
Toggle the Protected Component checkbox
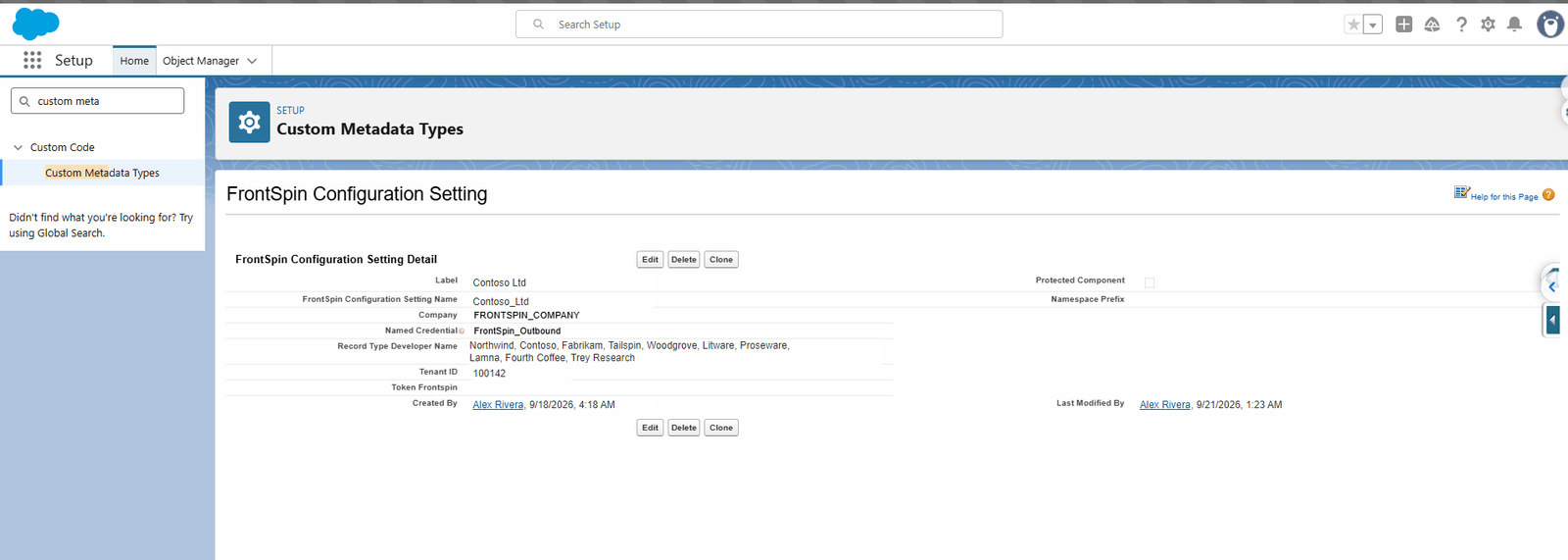[x=1150, y=282]
